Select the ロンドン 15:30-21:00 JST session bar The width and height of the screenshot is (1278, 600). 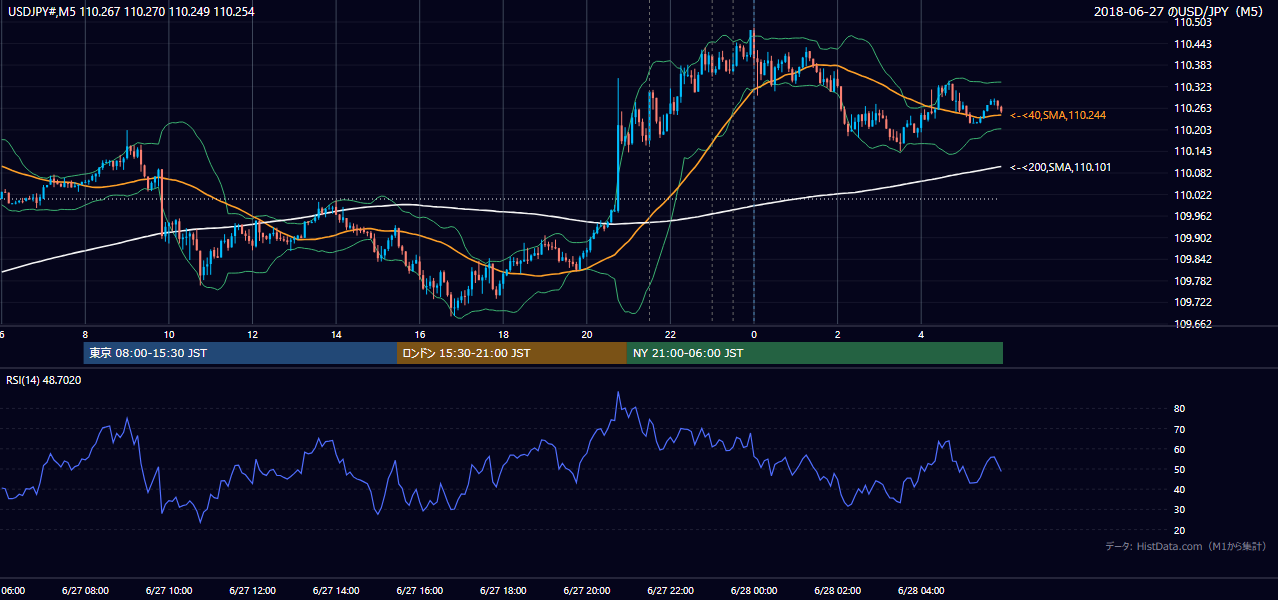(512, 353)
